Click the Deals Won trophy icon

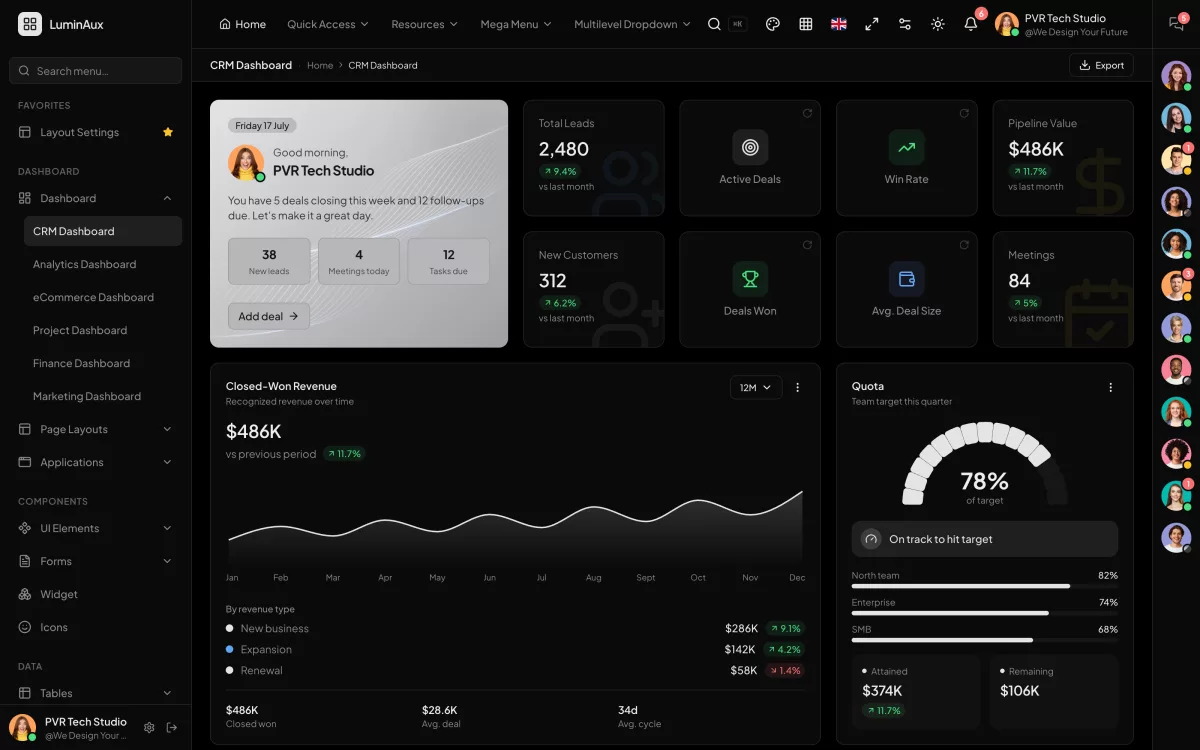(750, 279)
